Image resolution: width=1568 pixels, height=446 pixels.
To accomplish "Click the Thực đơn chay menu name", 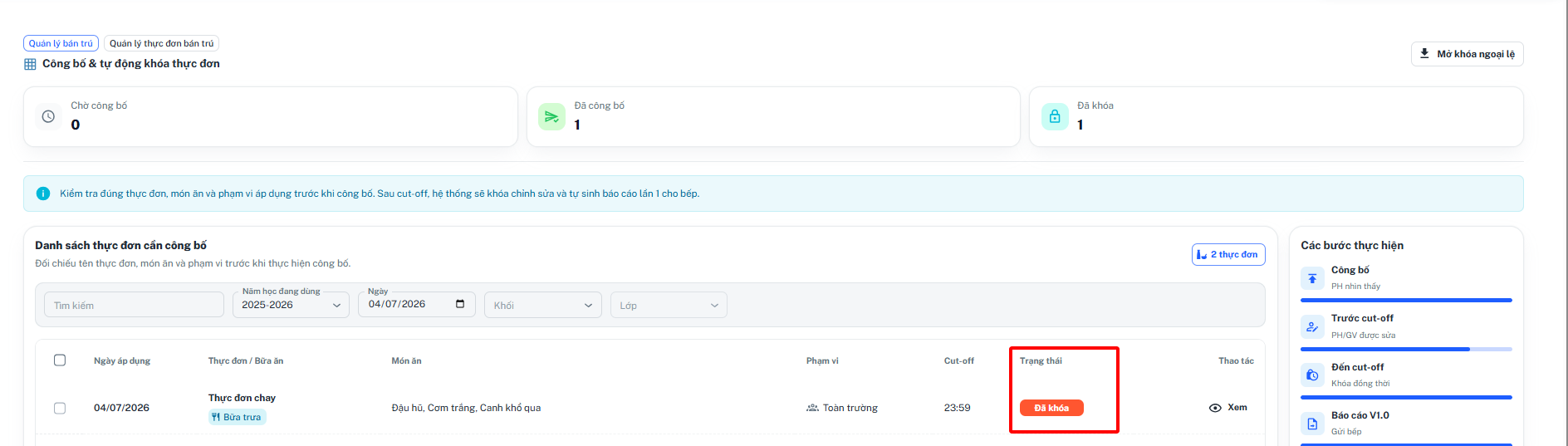I will point(242,398).
